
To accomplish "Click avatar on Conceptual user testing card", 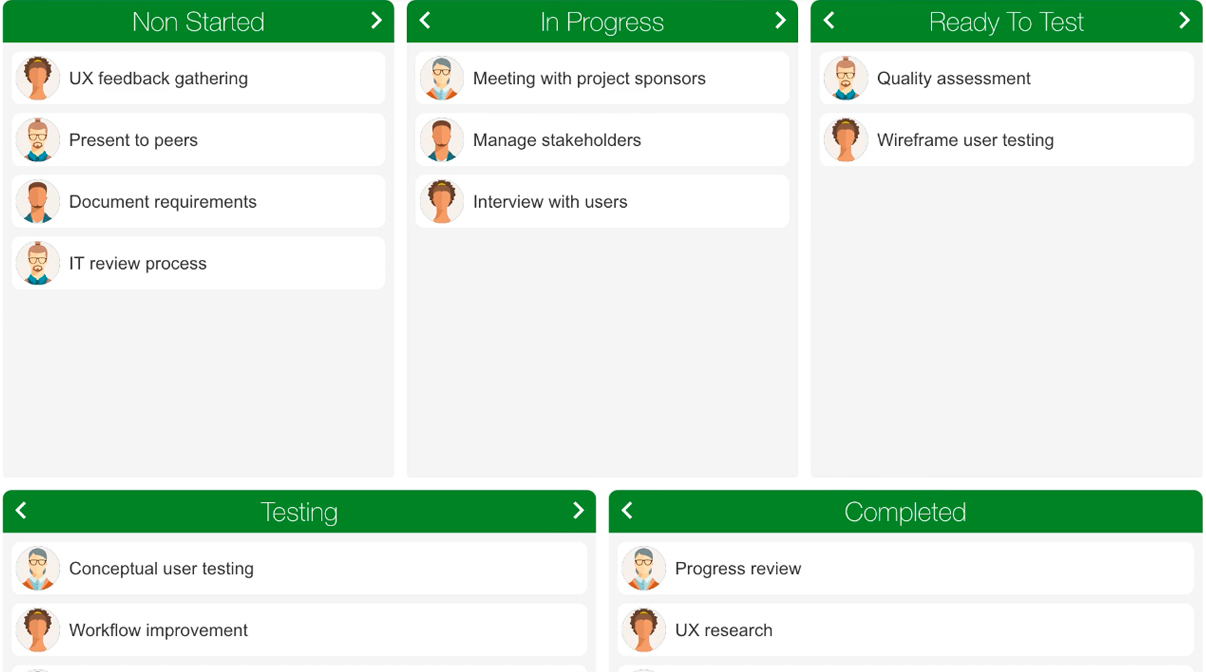I will coord(38,568).
